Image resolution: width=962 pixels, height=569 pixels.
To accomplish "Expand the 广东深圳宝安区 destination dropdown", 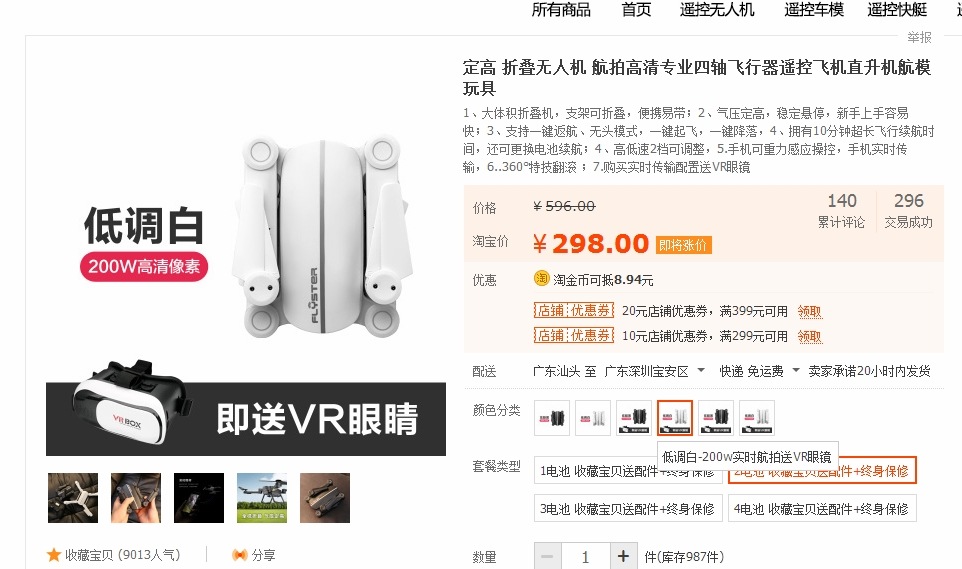I will click(701, 370).
